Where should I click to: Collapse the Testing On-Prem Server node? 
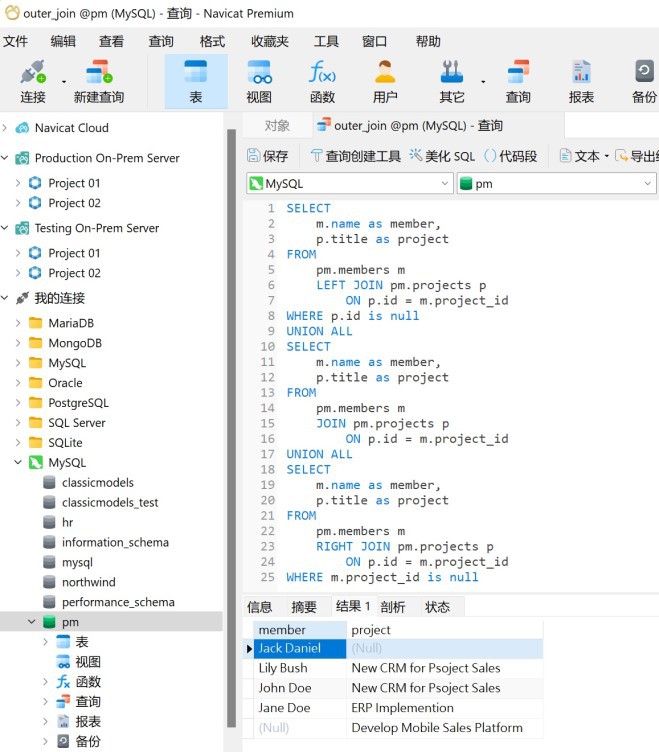click(5, 228)
